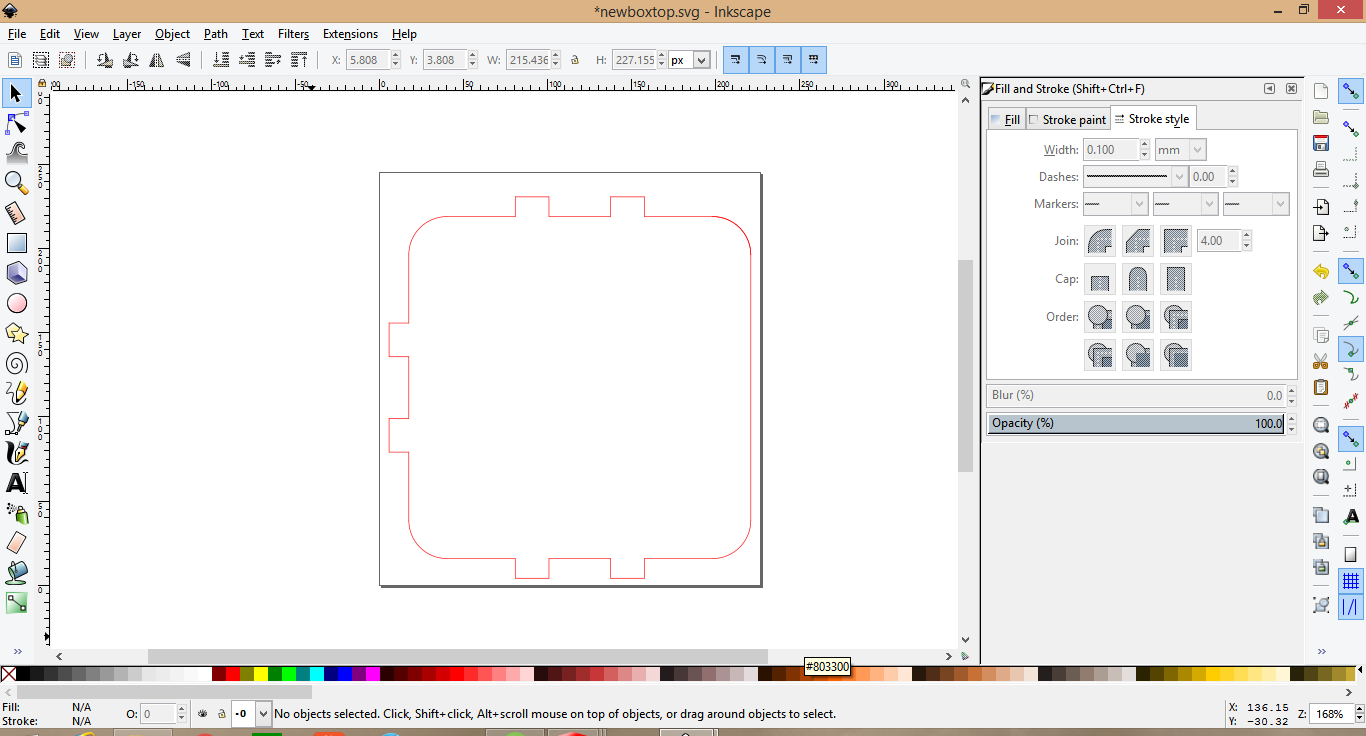This screenshot has width=1366, height=736.
Task: Toggle the width-height lock icon
Action: (x=575, y=60)
